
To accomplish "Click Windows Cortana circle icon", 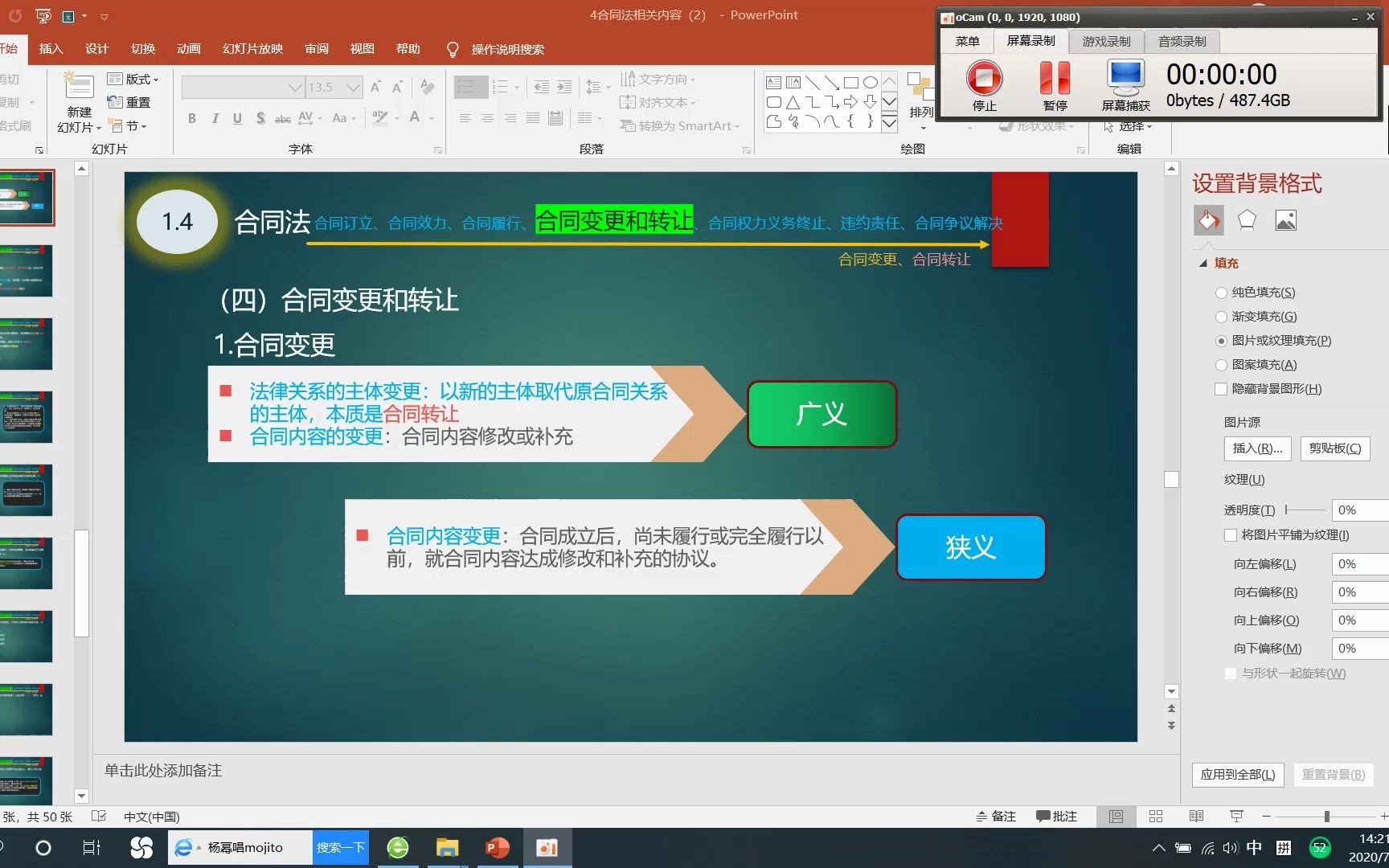I will 43,848.
